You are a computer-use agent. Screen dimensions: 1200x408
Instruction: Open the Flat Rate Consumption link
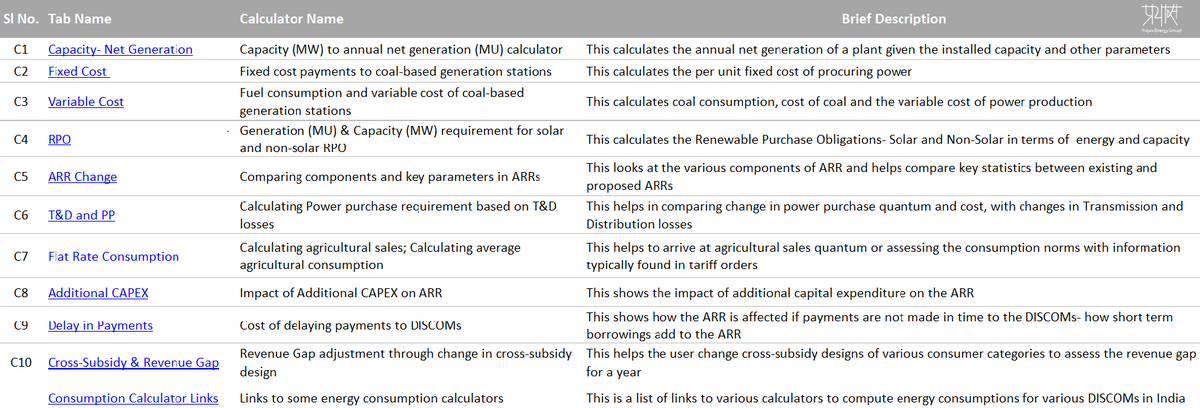point(113,257)
